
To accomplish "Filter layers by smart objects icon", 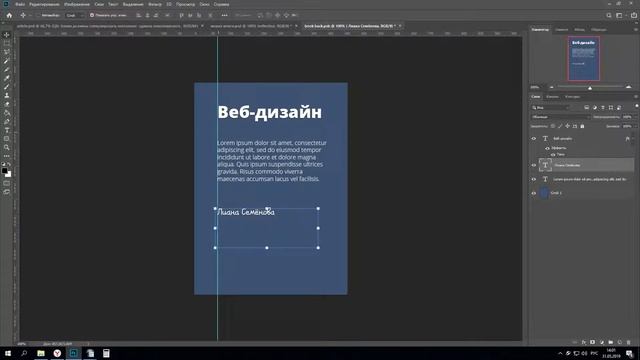I will 619,107.
